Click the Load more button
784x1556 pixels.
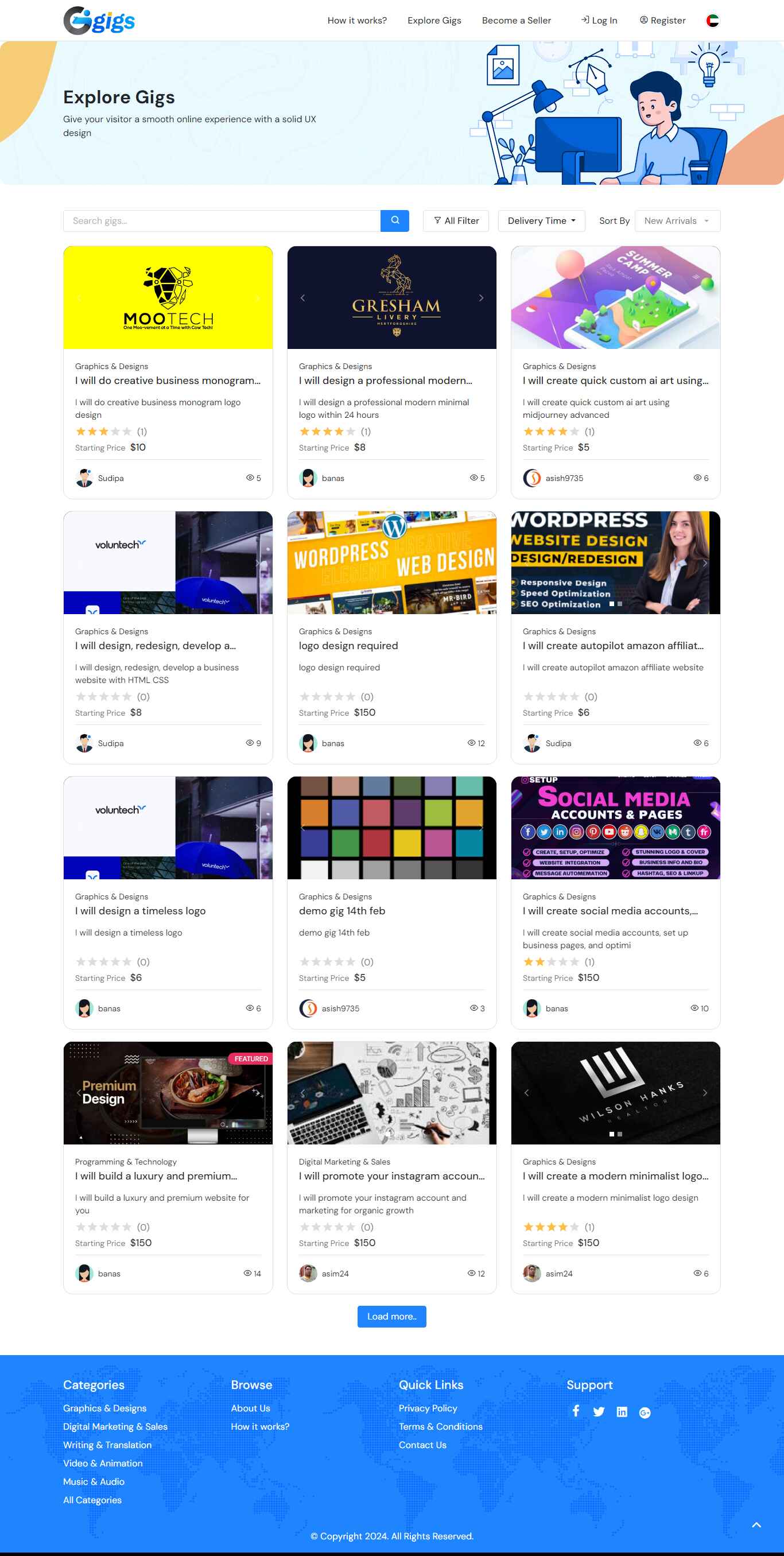(392, 1316)
